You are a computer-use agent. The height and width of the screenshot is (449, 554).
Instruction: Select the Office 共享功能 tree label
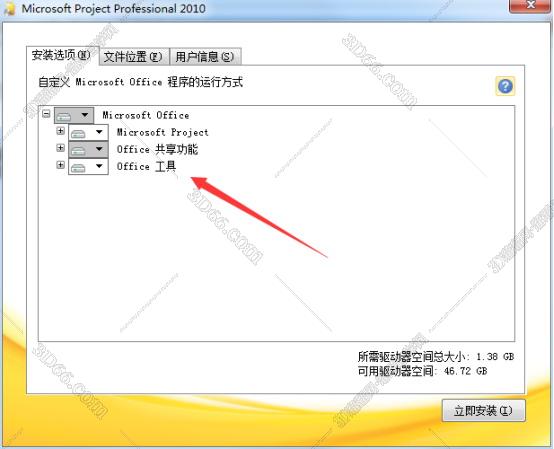(157, 149)
